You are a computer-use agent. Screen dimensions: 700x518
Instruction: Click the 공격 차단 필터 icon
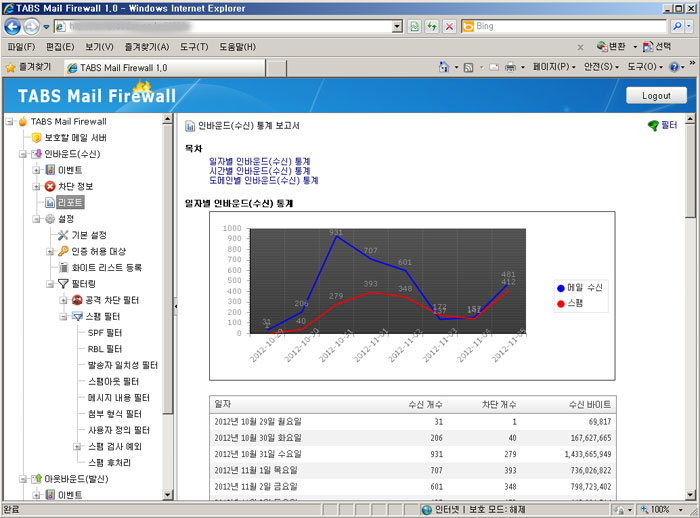pos(77,300)
